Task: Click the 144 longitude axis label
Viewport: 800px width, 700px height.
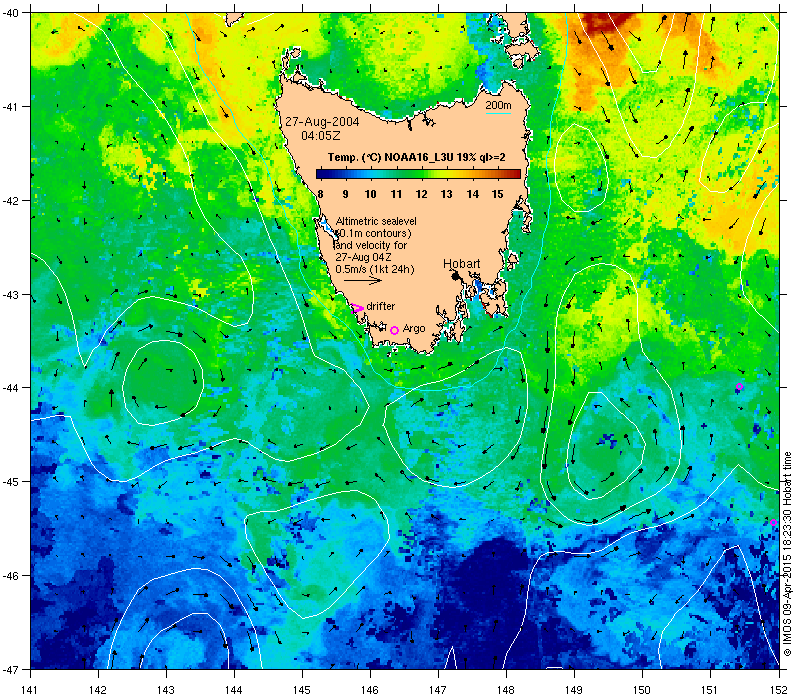Action: (234, 690)
